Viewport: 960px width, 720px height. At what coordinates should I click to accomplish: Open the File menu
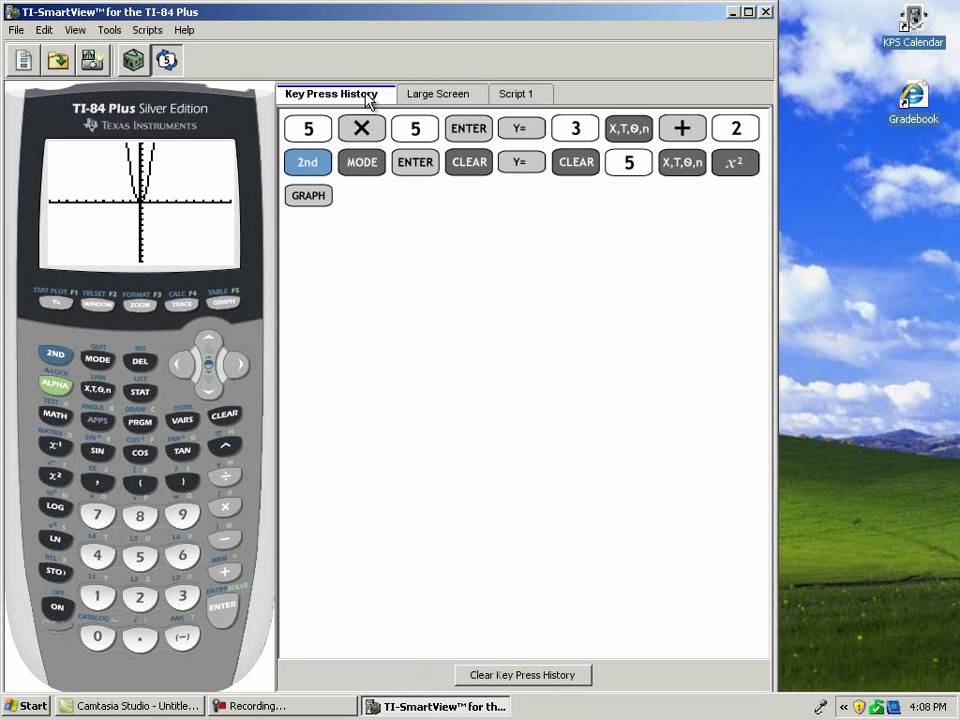click(16, 30)
